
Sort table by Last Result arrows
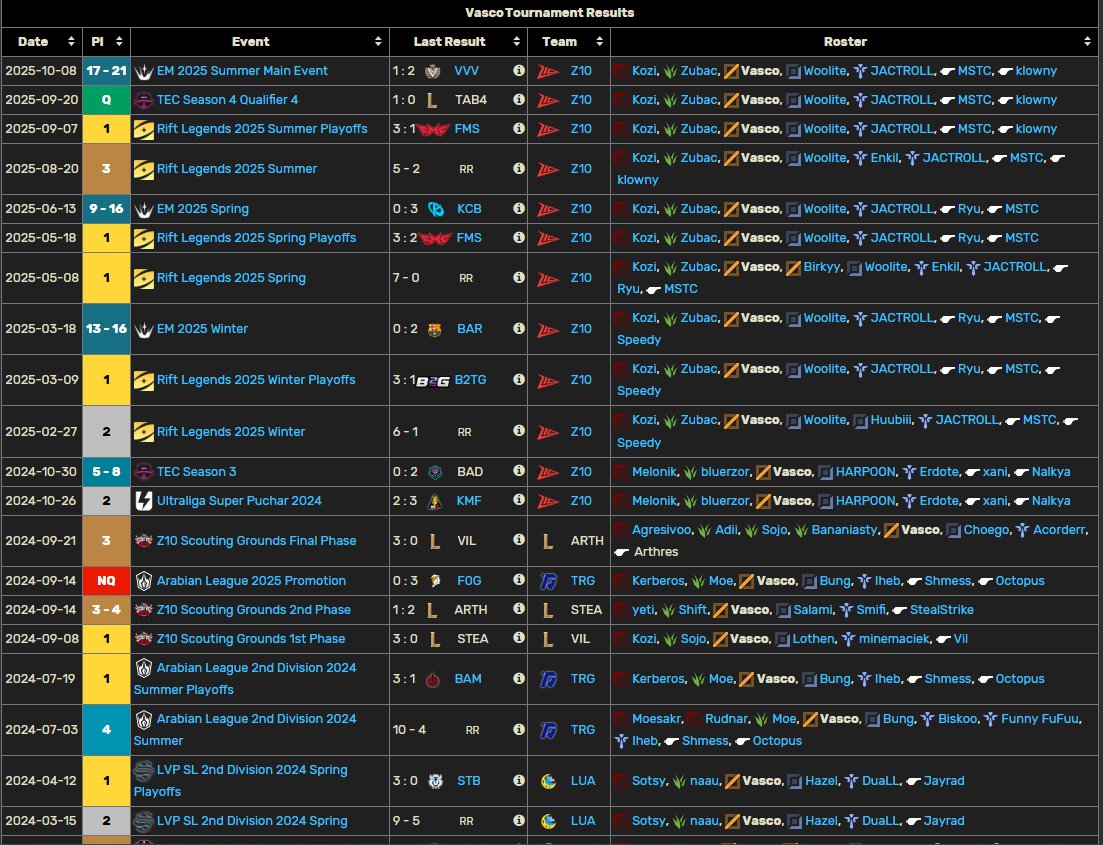tap(516, 42)
